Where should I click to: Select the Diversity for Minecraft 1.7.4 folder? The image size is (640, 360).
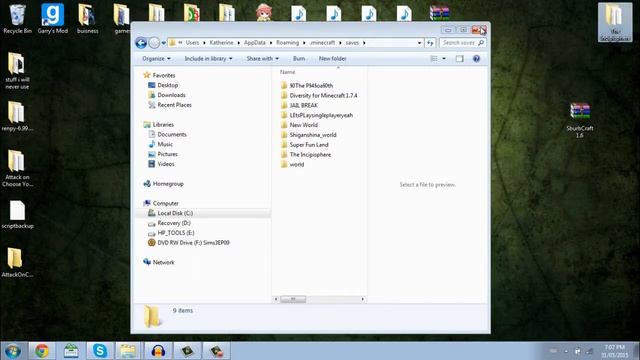pyautogui.click(x=323, y=96)
